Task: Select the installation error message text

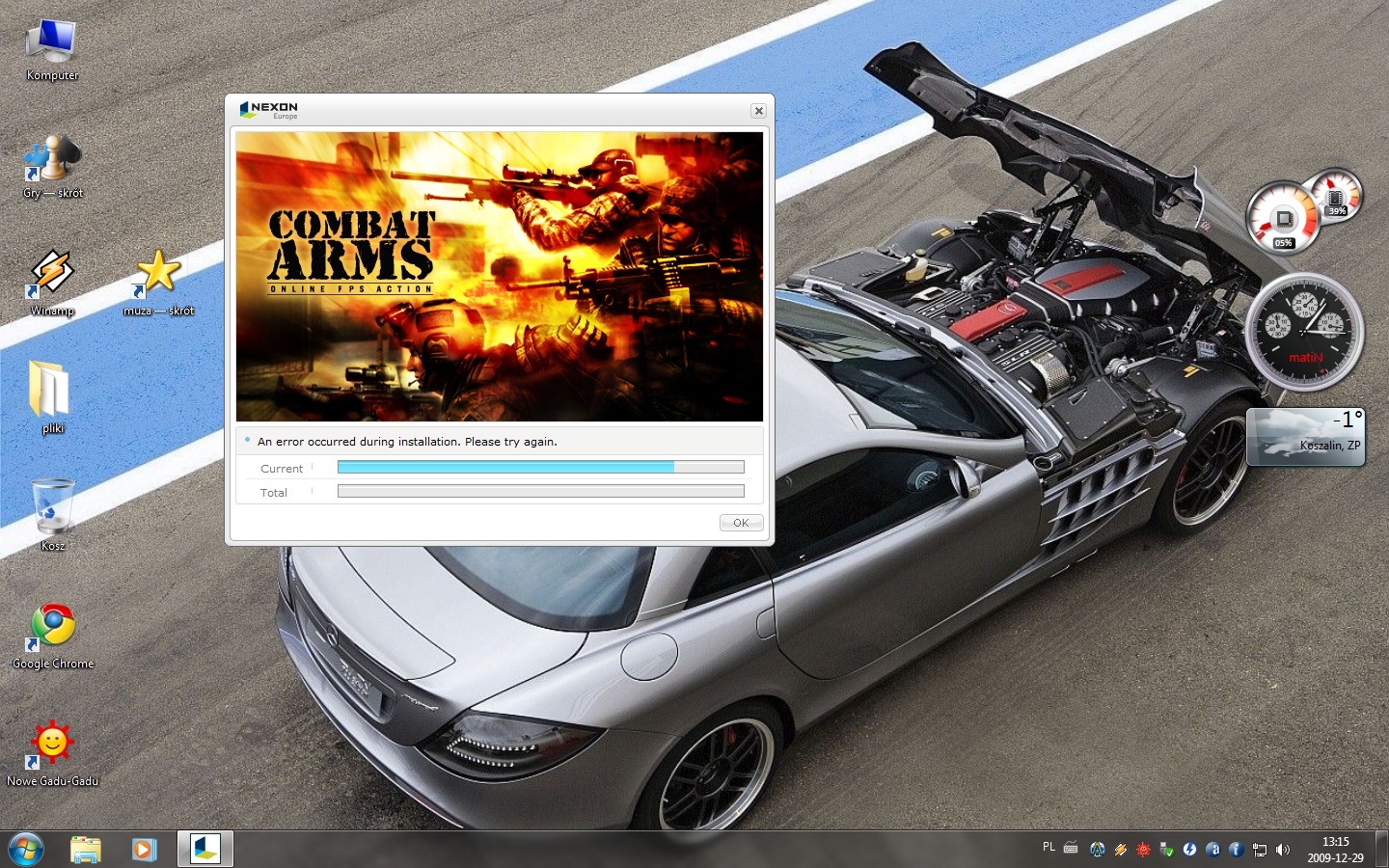Action: 407,442
